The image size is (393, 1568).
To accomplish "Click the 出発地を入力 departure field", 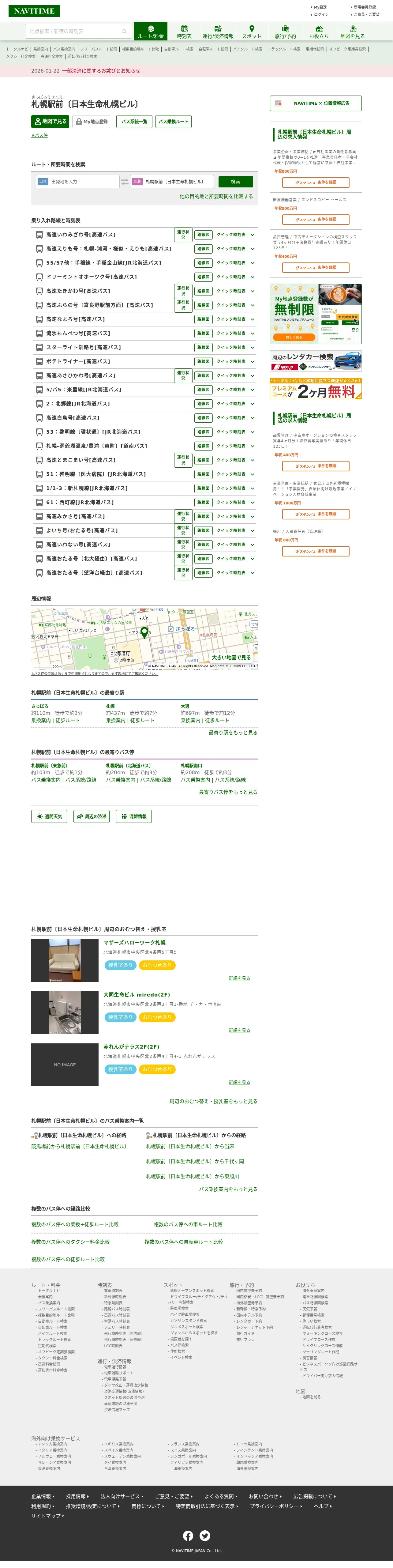I will pos(78,181).
